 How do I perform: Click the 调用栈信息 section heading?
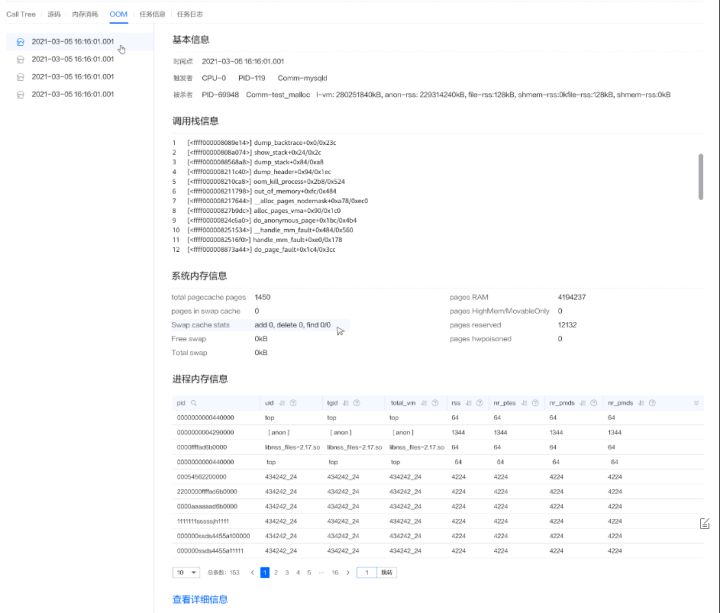click(x=195, y=121)
